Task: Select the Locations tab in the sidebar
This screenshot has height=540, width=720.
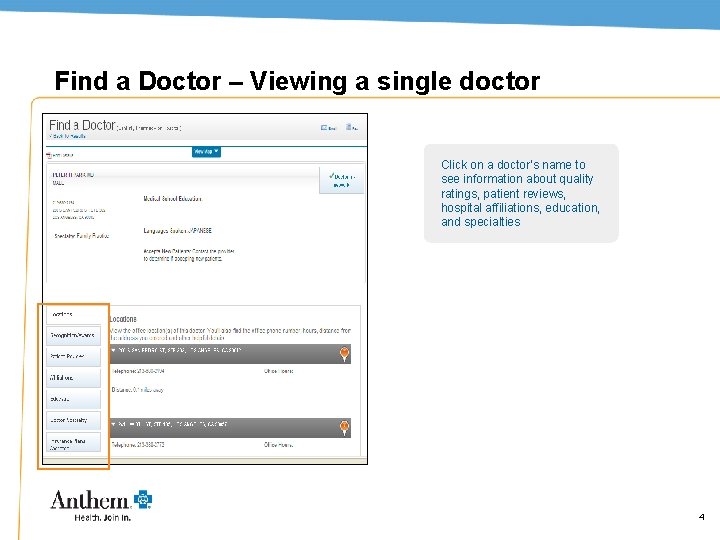Action: click(73, 315)
